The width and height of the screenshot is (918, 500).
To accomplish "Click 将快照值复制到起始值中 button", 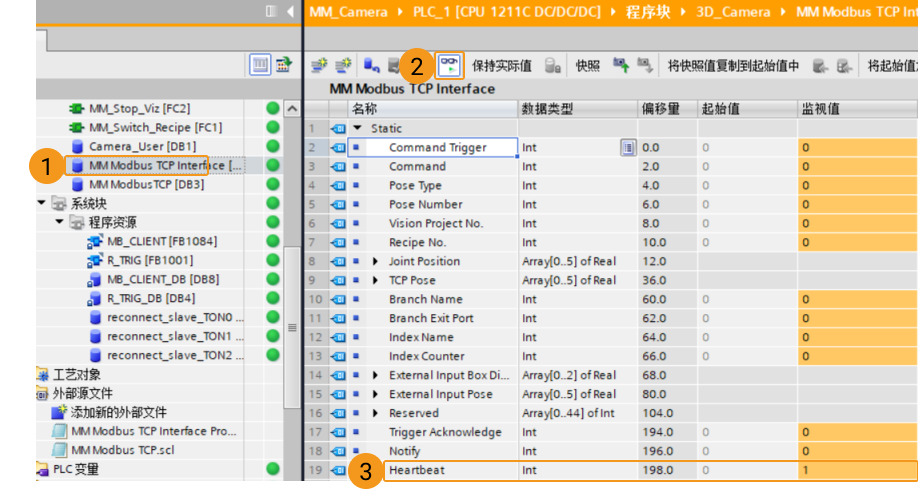I will 733,66.
